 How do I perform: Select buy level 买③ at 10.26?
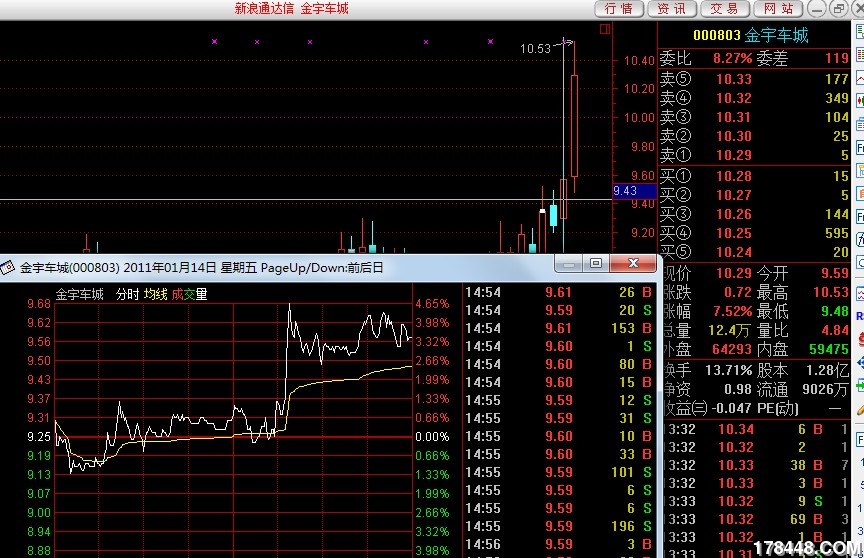pos(754,214)
